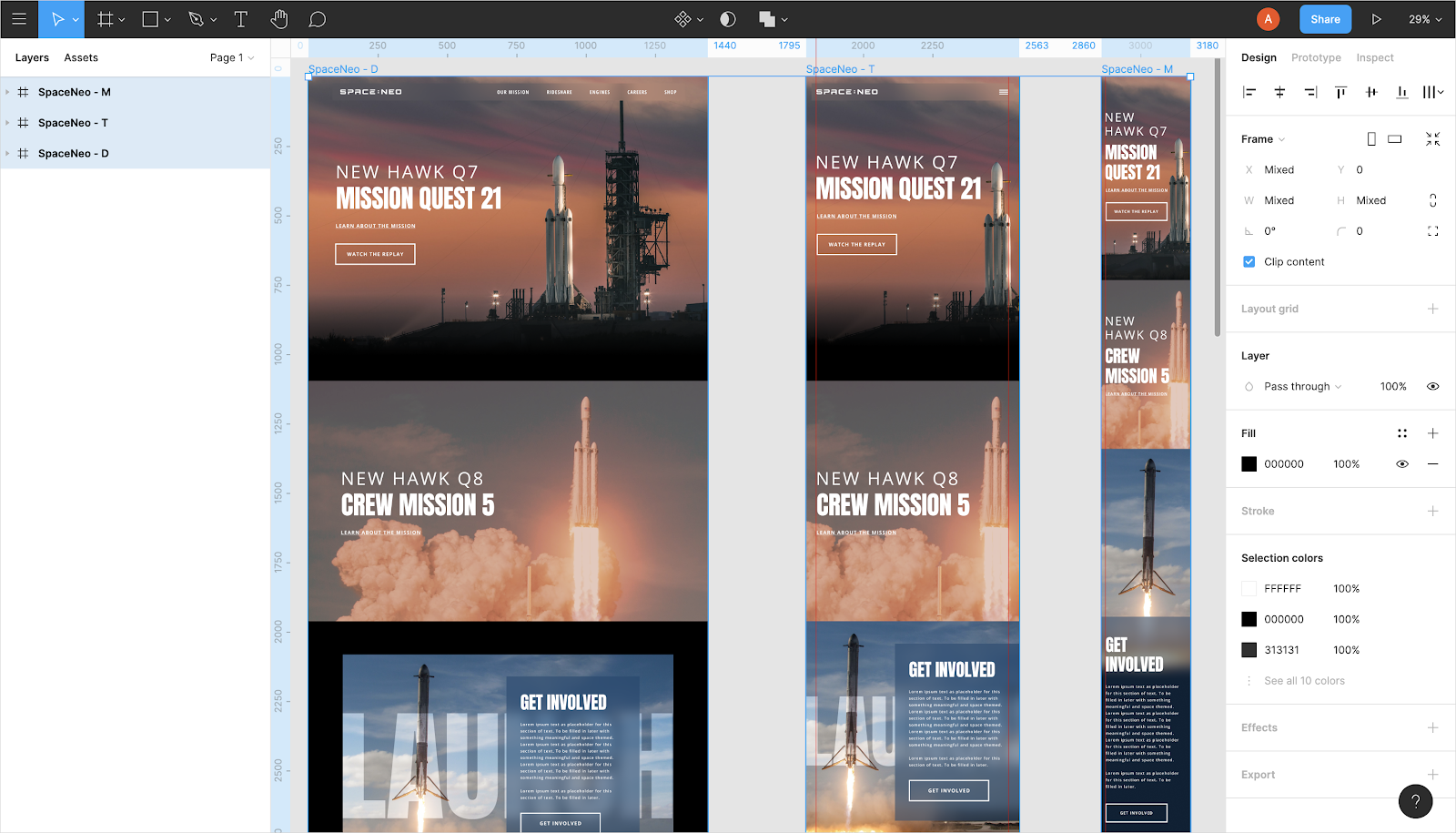
Task: Open the main hamburger menu
Action: [19, 19]
